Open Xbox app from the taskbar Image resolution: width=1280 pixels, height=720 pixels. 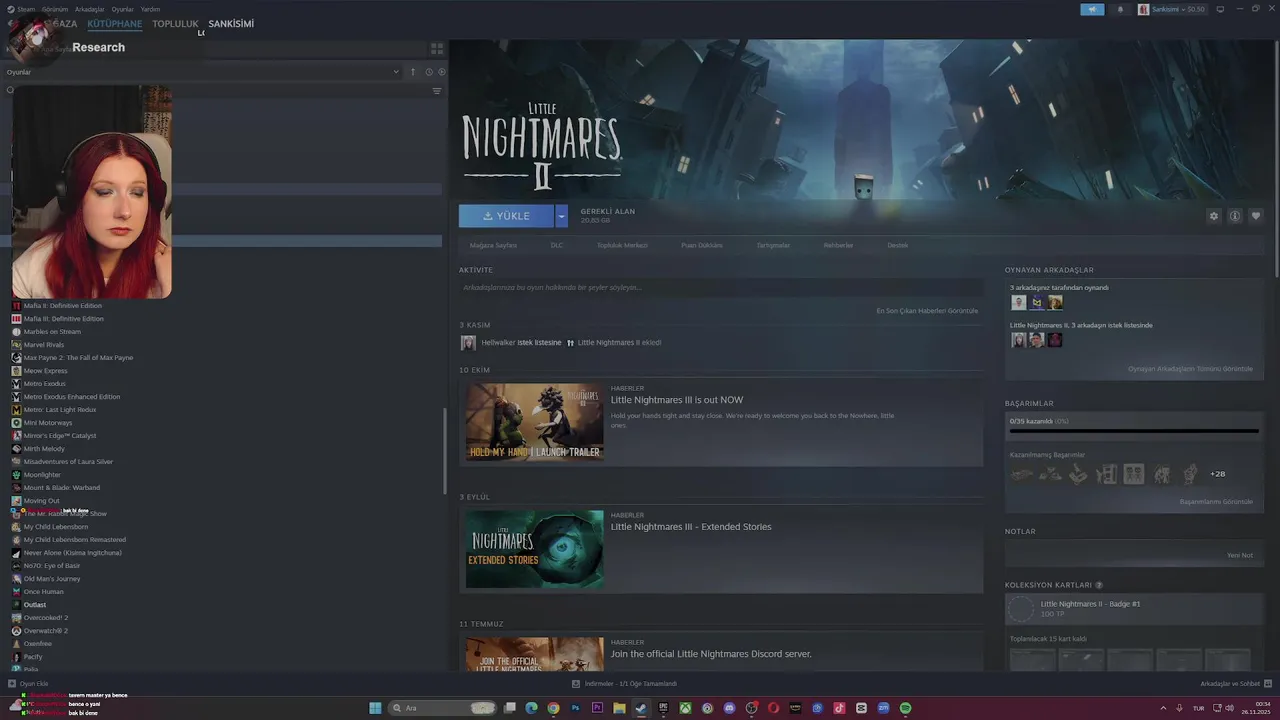pos(685,708)
